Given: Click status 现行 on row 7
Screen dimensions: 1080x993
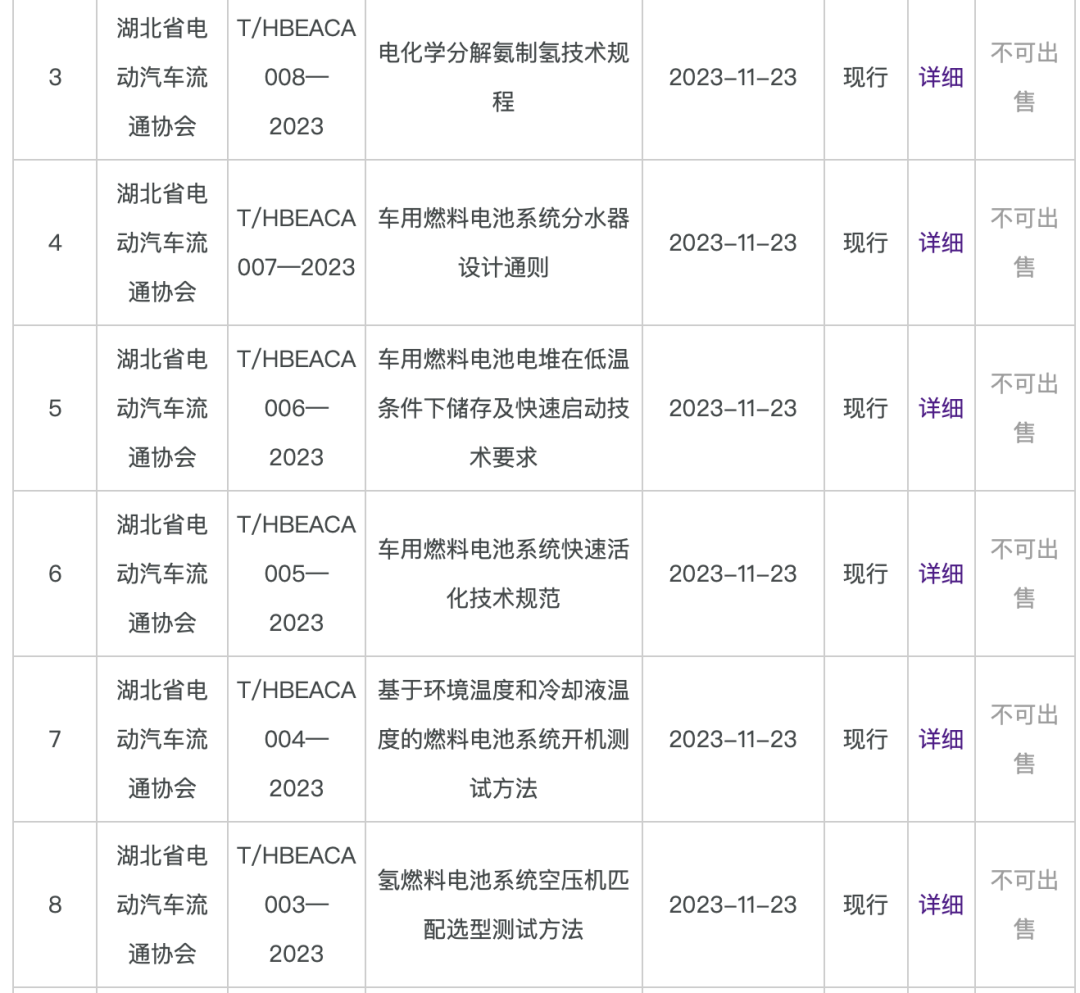Looking at the screenshot, I should click(863, 740).
